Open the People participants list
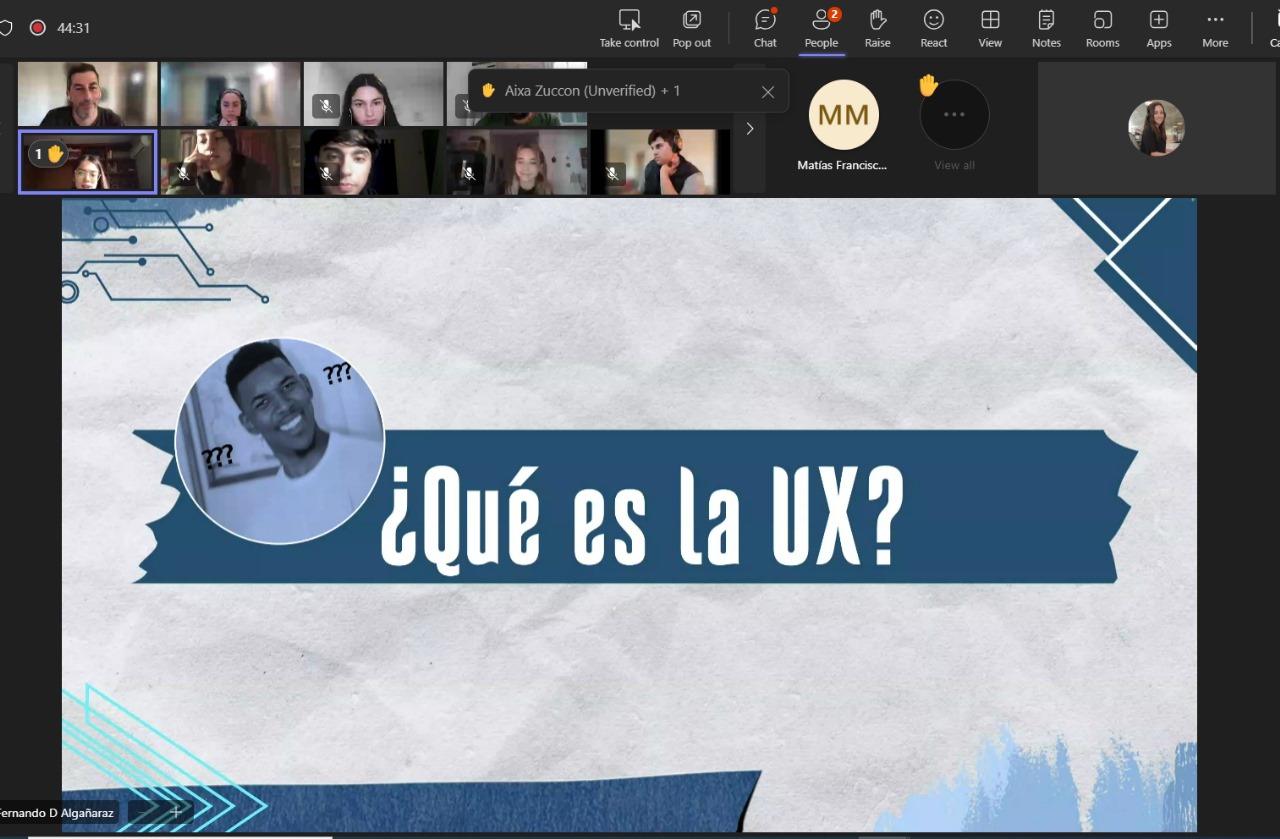 [x=821, y=28]
